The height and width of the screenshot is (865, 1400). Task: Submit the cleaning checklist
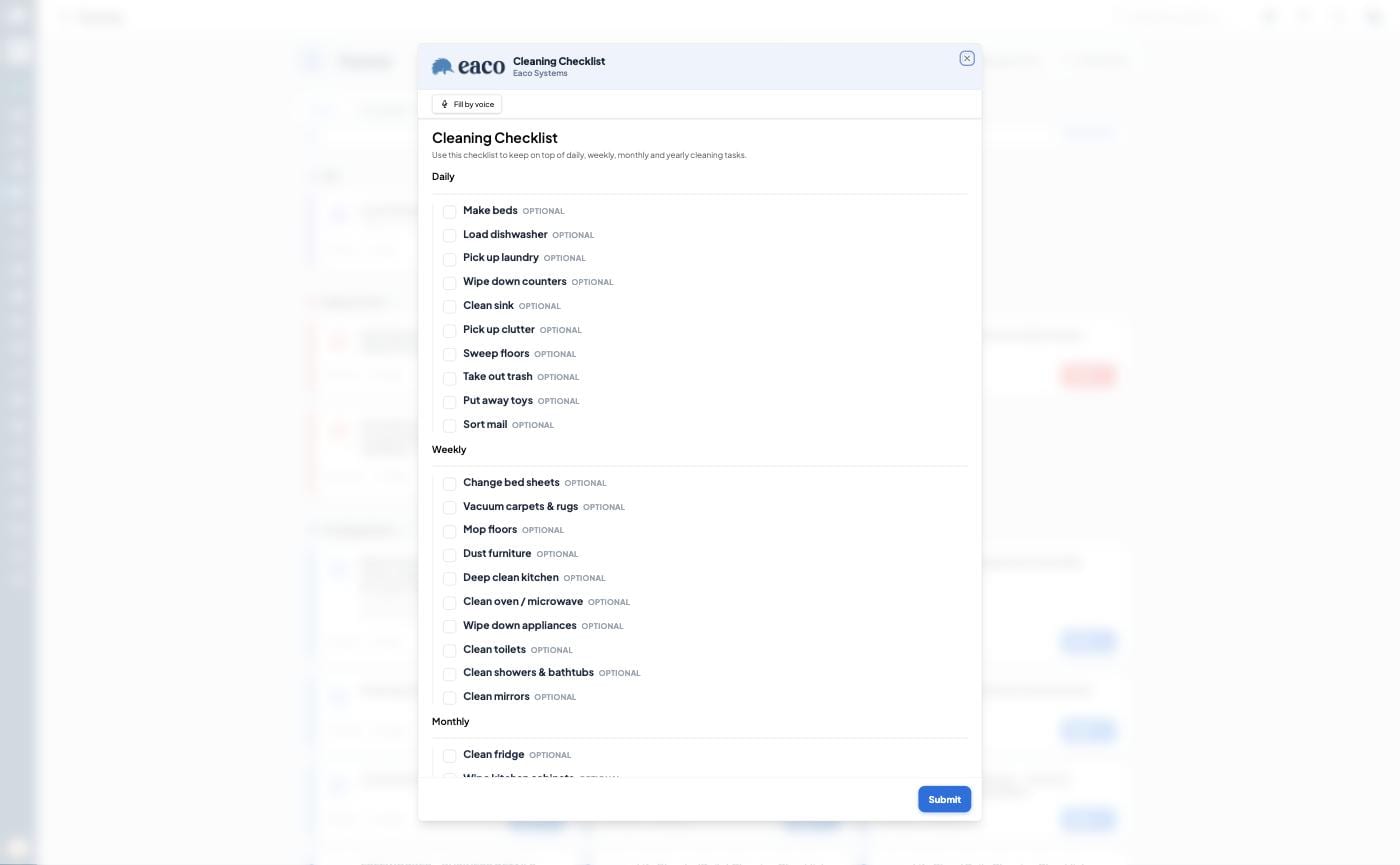click(944, 799)
